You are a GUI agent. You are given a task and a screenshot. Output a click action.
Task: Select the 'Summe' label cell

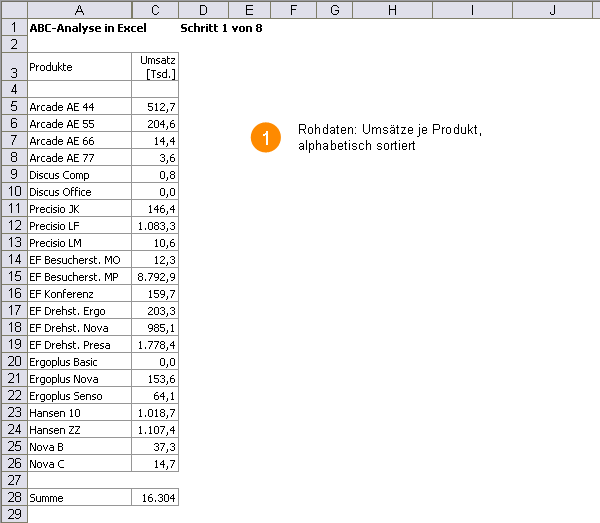(x=80, y=497)
